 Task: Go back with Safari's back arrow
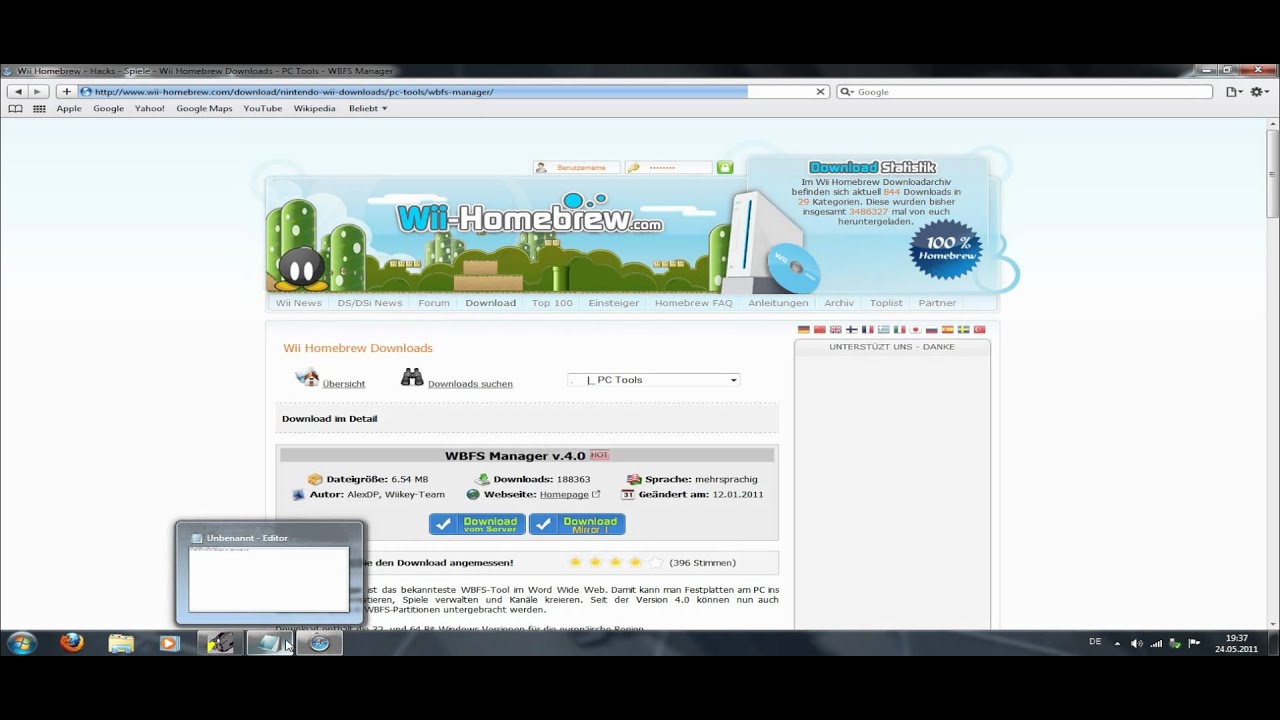pyautogui.click(x=18, y=91)
